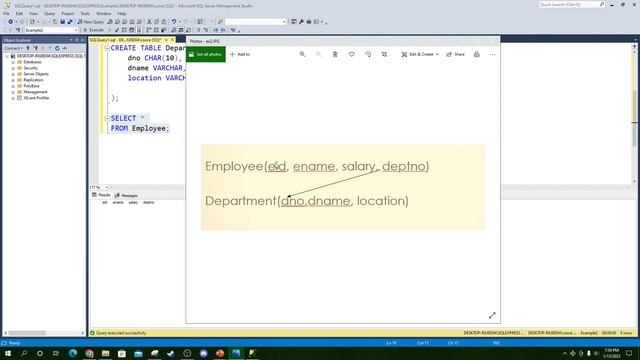Switch to the Results tab
Viewport: 640px width, 360px height.
tap(101, 195)
